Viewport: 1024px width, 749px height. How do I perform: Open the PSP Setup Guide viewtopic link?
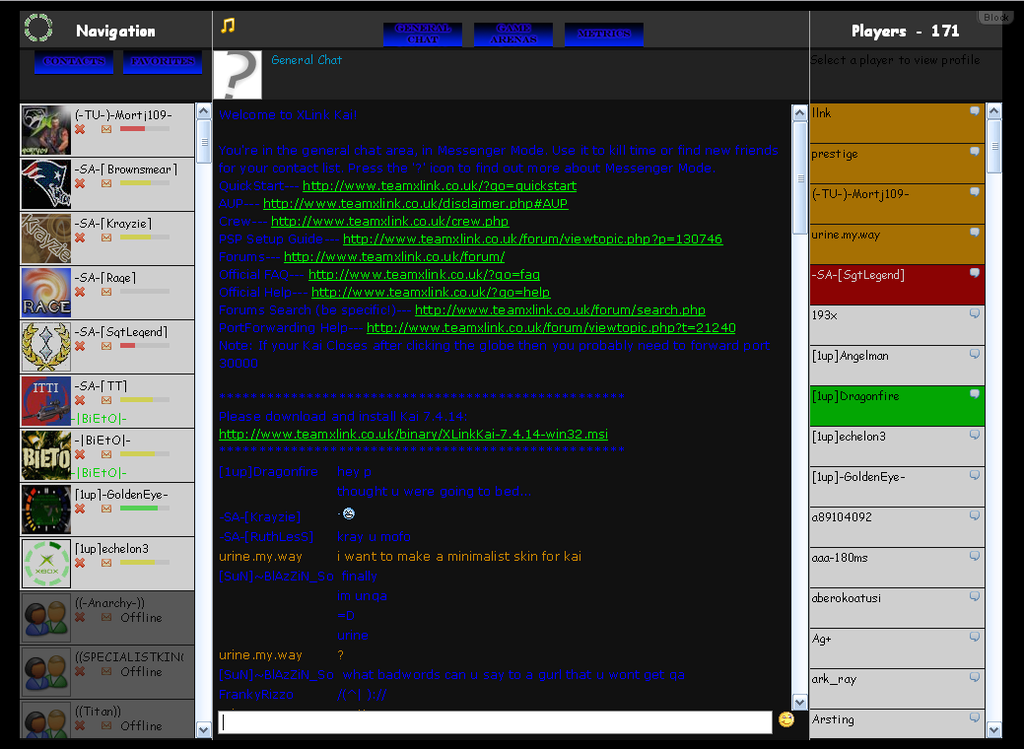pyautogui.click(x=533, y=239)
